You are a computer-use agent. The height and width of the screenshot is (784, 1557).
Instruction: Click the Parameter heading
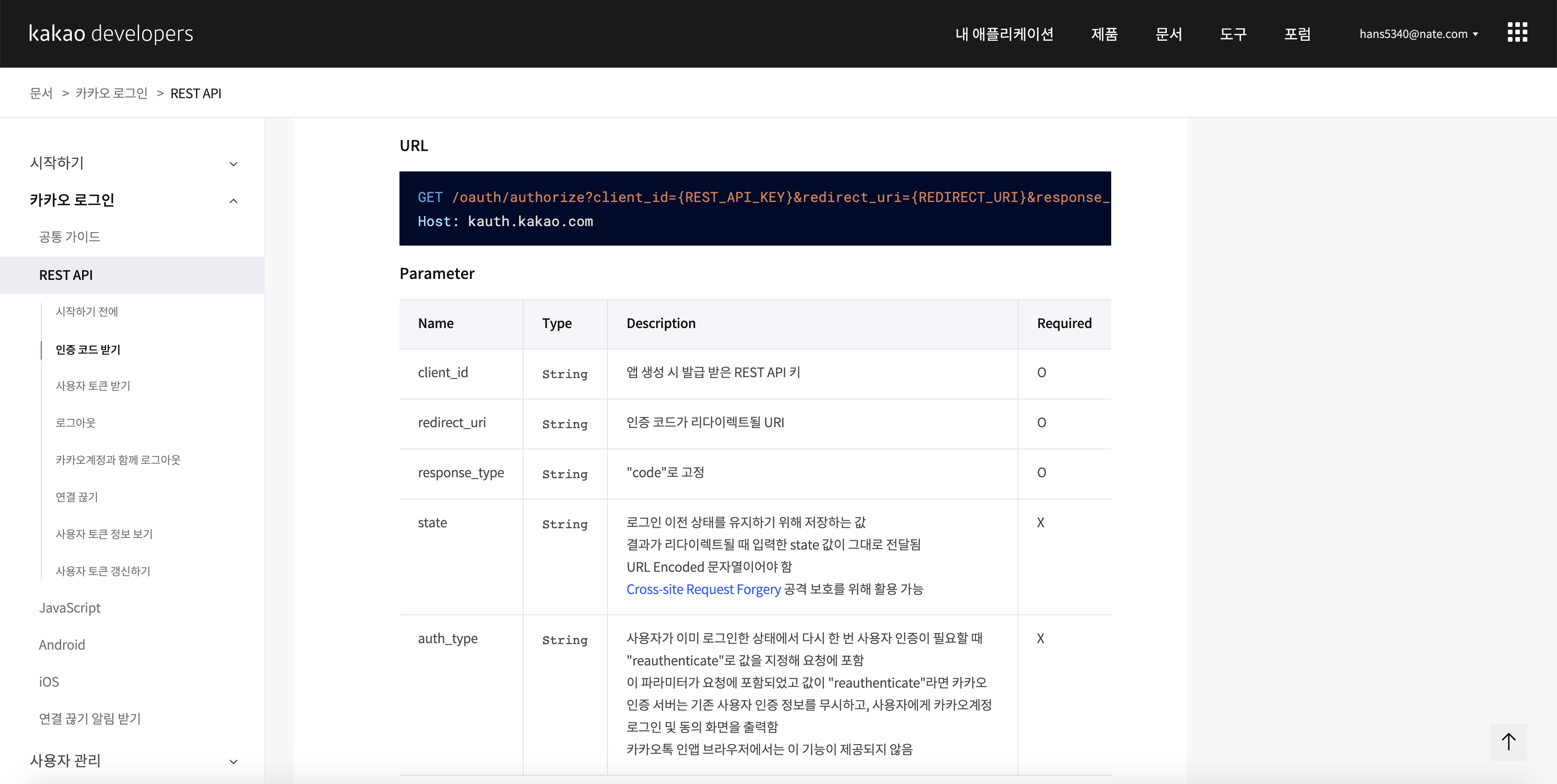437,274
